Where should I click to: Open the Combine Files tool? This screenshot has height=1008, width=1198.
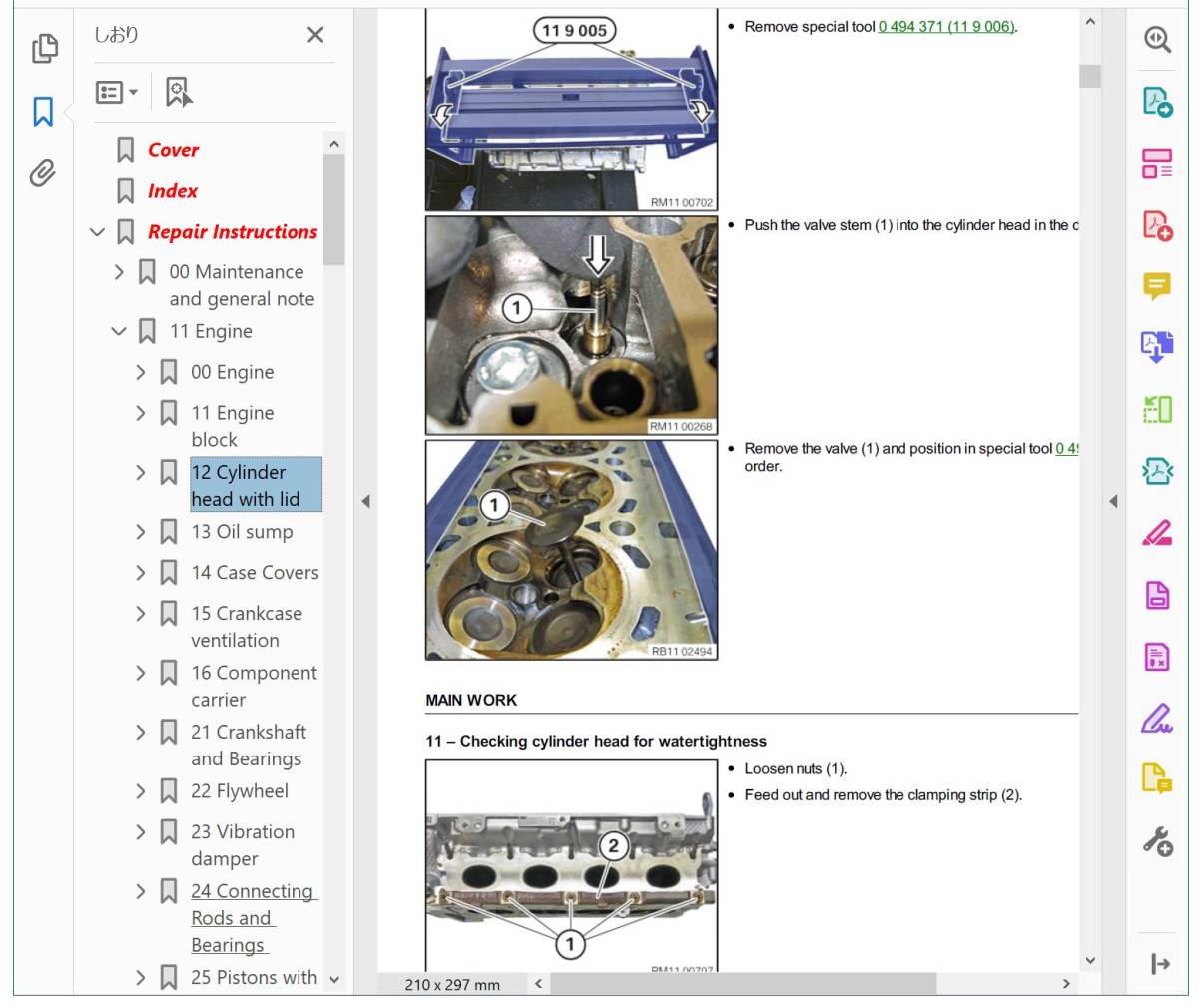[1157, 347]
